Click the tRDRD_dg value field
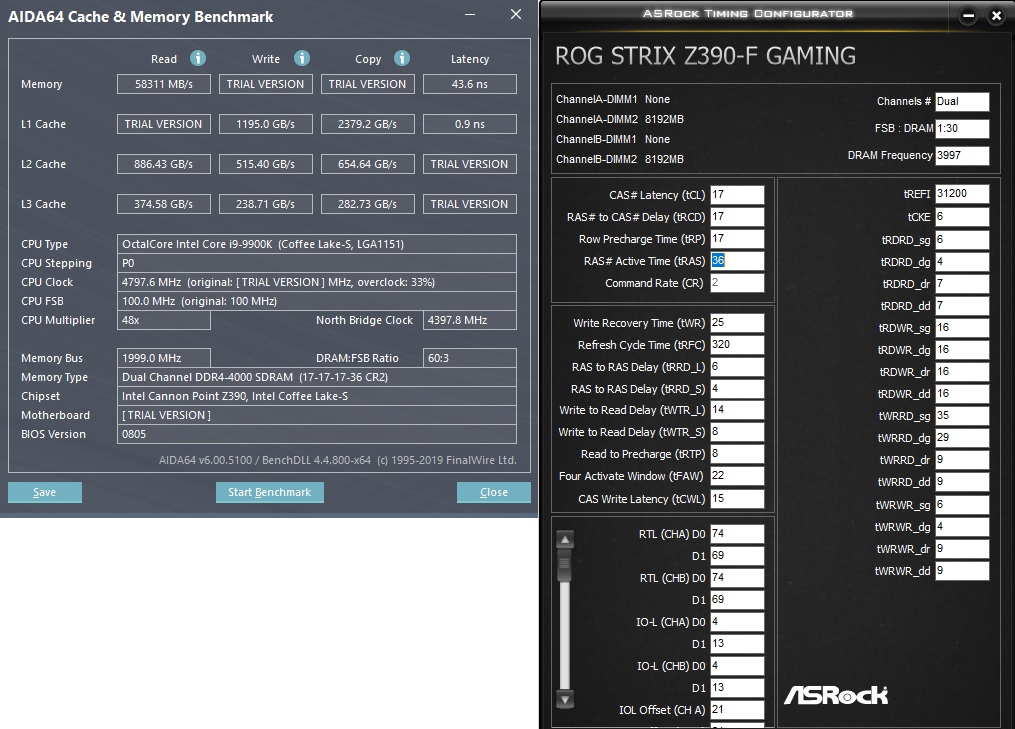1015x729 pixels. [x=962, y=262]
